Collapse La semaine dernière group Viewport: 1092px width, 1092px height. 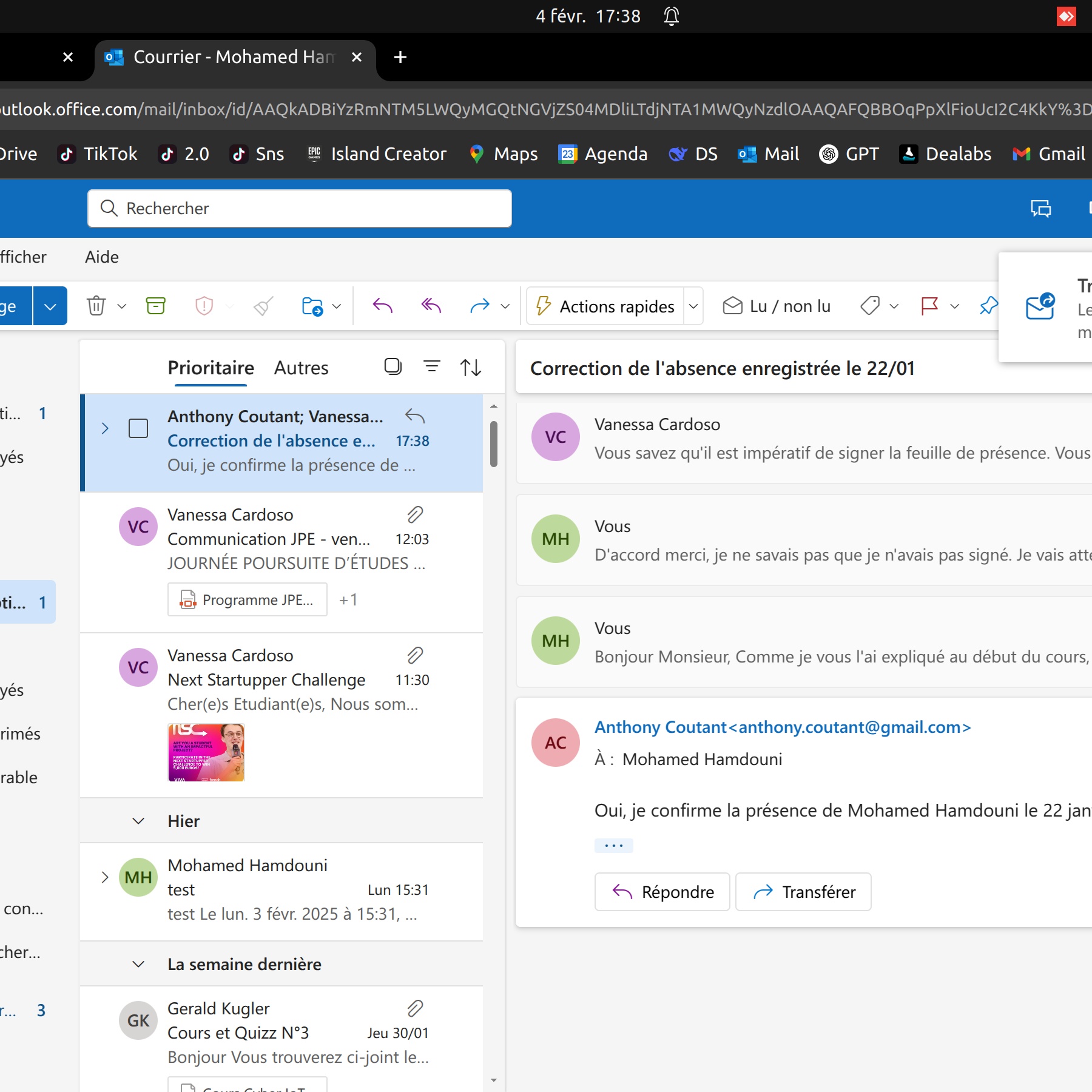138,964
